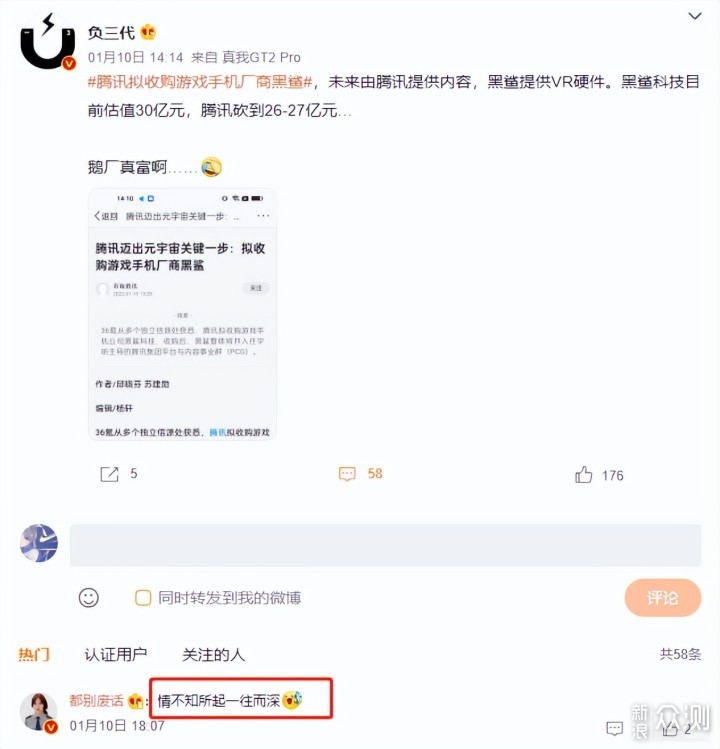Open comments via the speech bubble icon
This screenshot has width=720, height=749.
(x=347, y=474)
